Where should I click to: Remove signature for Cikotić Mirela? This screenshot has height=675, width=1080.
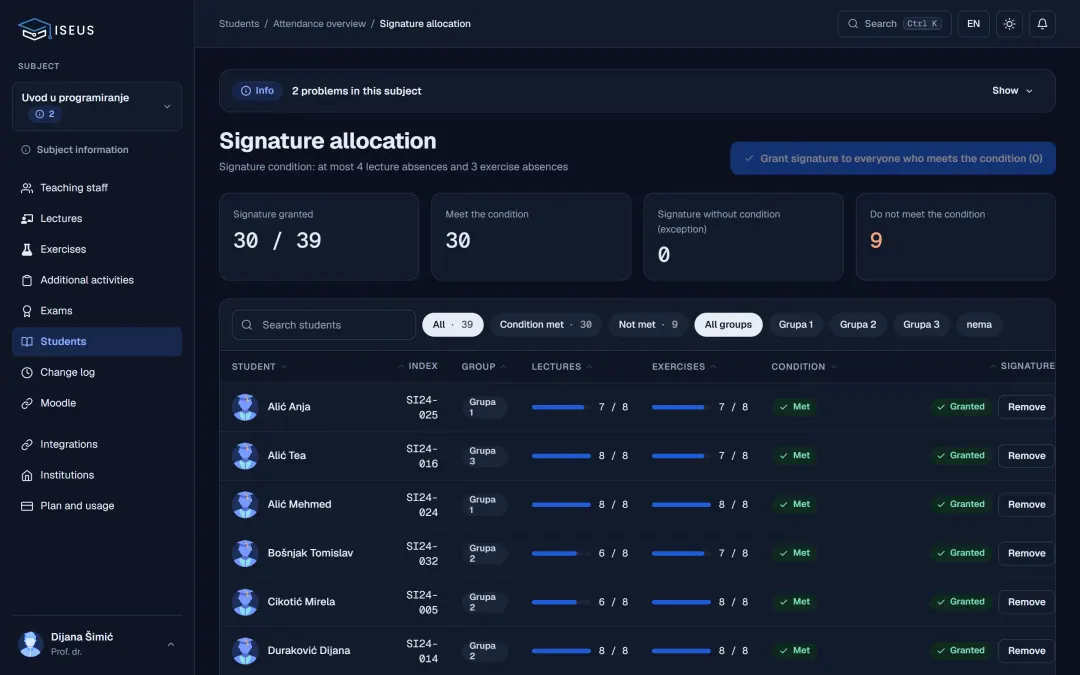1026,602
